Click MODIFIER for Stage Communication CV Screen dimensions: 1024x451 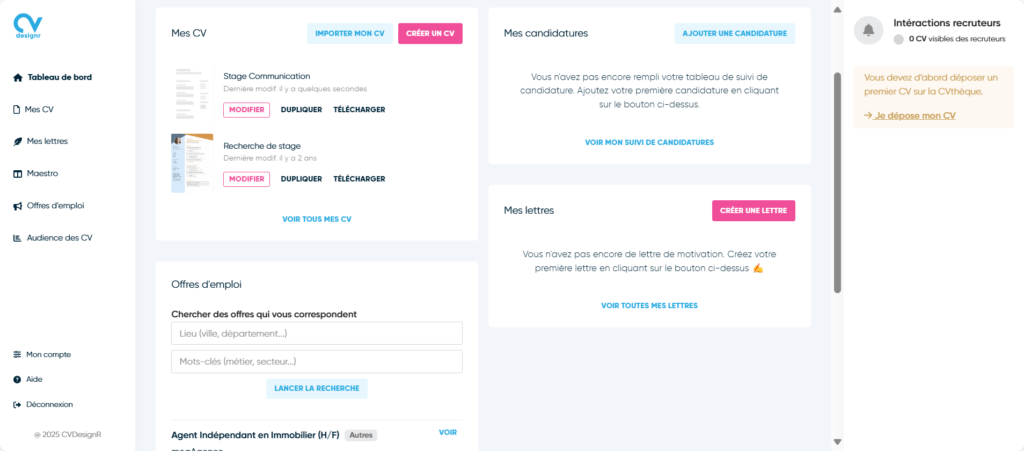click(x=246, y=110)
